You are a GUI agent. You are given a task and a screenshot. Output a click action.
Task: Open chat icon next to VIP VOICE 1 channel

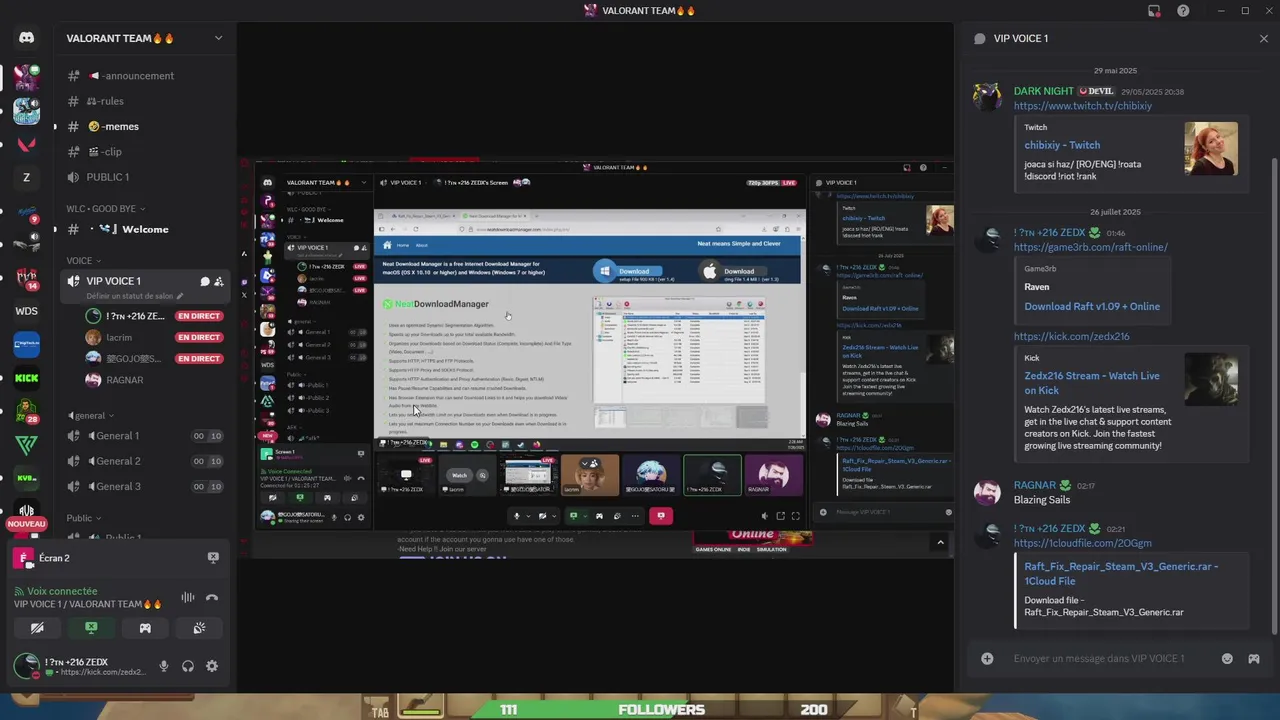[x=204, y=282]
